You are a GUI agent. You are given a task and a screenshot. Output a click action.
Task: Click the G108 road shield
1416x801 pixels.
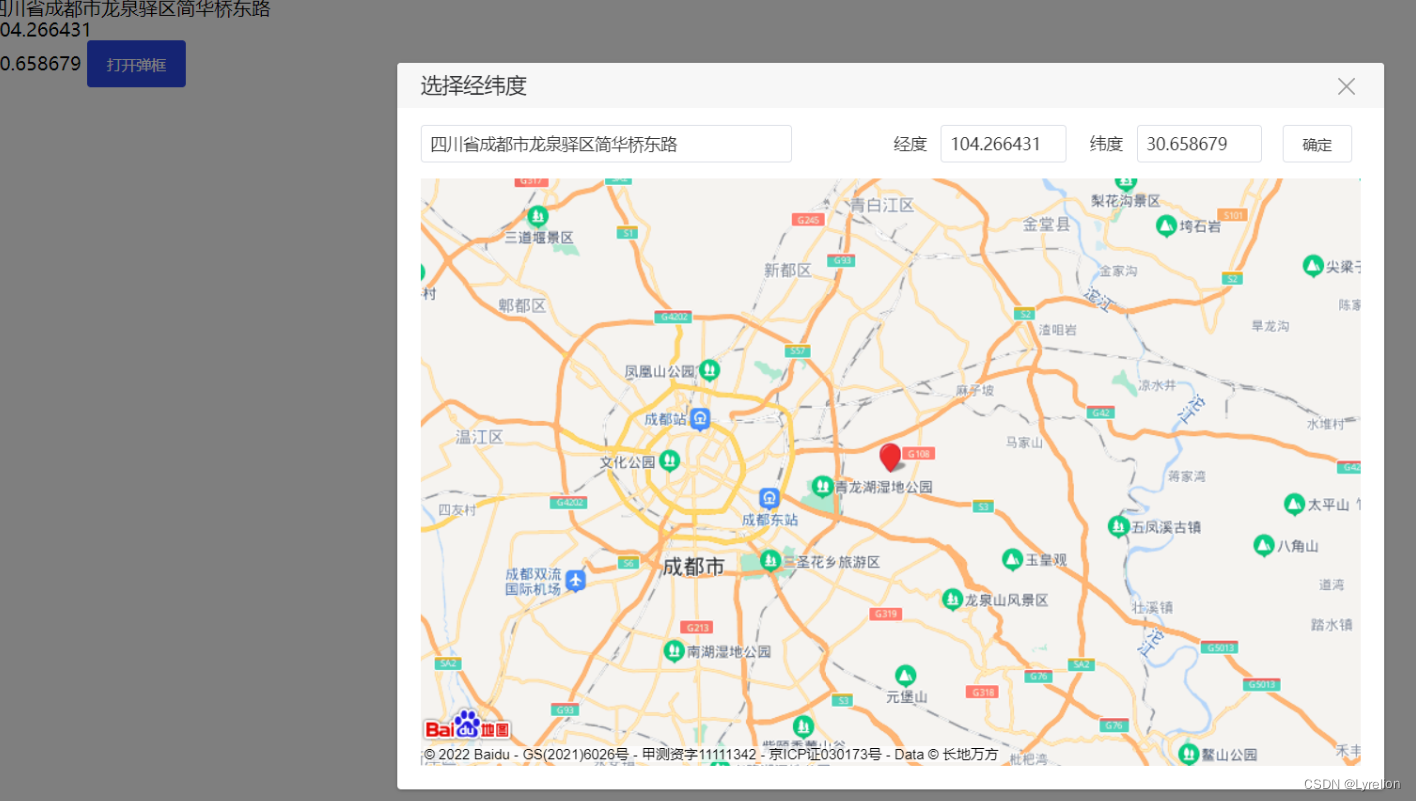point(920,454)
